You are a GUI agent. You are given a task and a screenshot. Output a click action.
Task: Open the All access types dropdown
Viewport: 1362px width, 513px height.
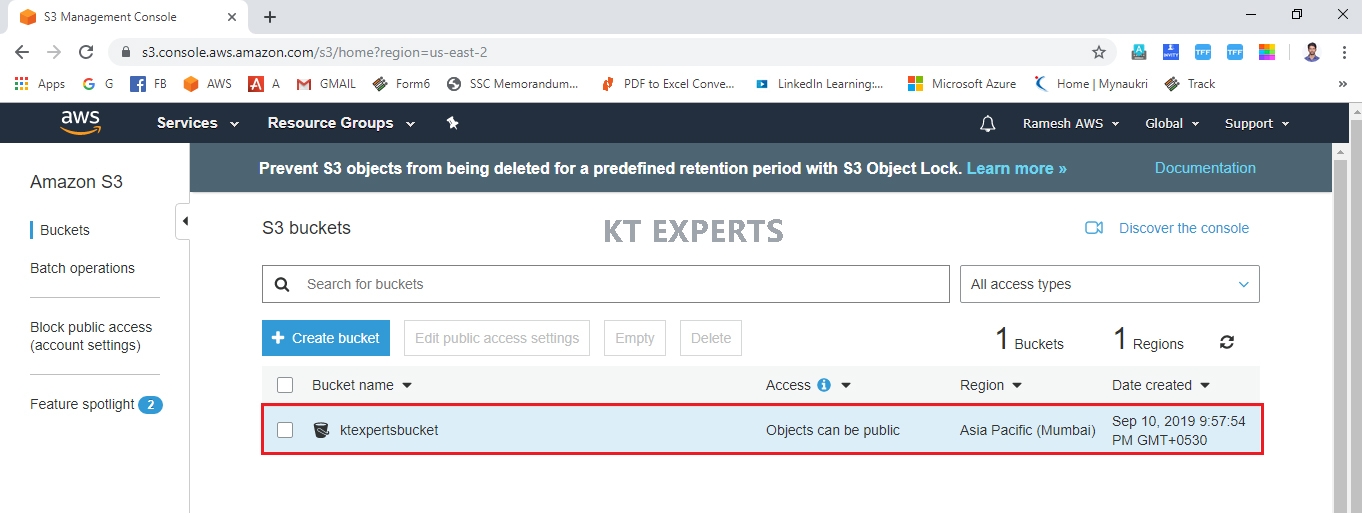tap(1110, 284)
